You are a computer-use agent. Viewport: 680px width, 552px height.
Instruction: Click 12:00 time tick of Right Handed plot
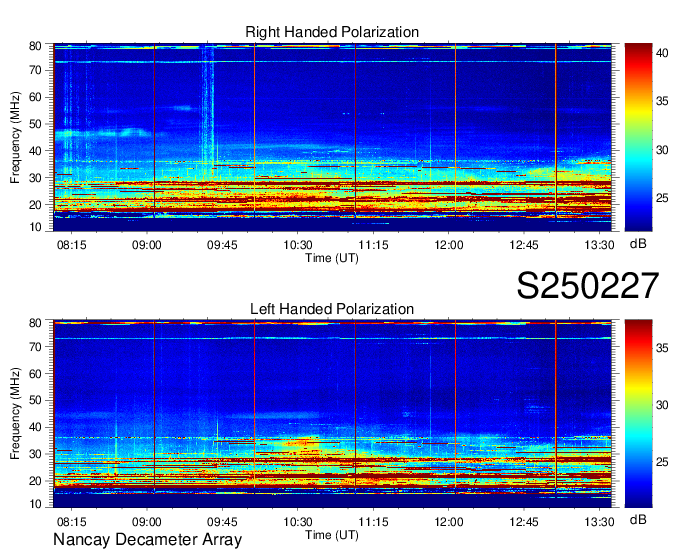(449, 245)
